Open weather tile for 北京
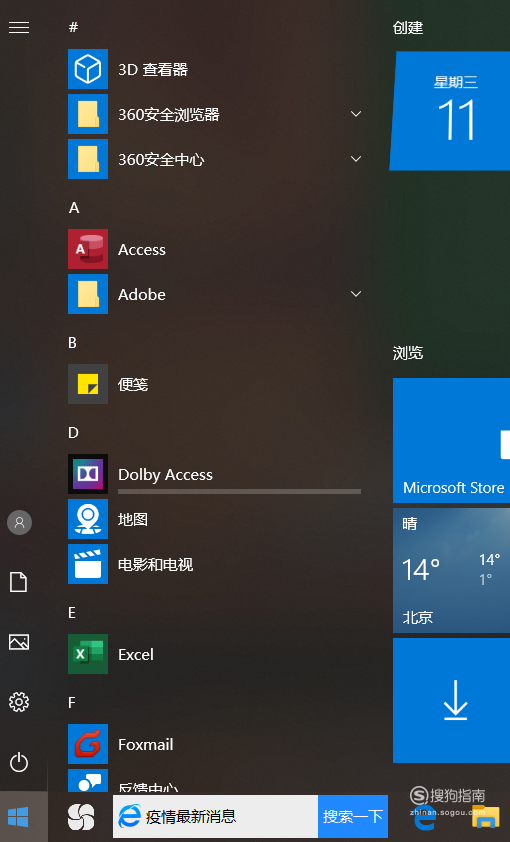Image resolution: width=510 pixels, height=842 pixels. coord(451,570)
